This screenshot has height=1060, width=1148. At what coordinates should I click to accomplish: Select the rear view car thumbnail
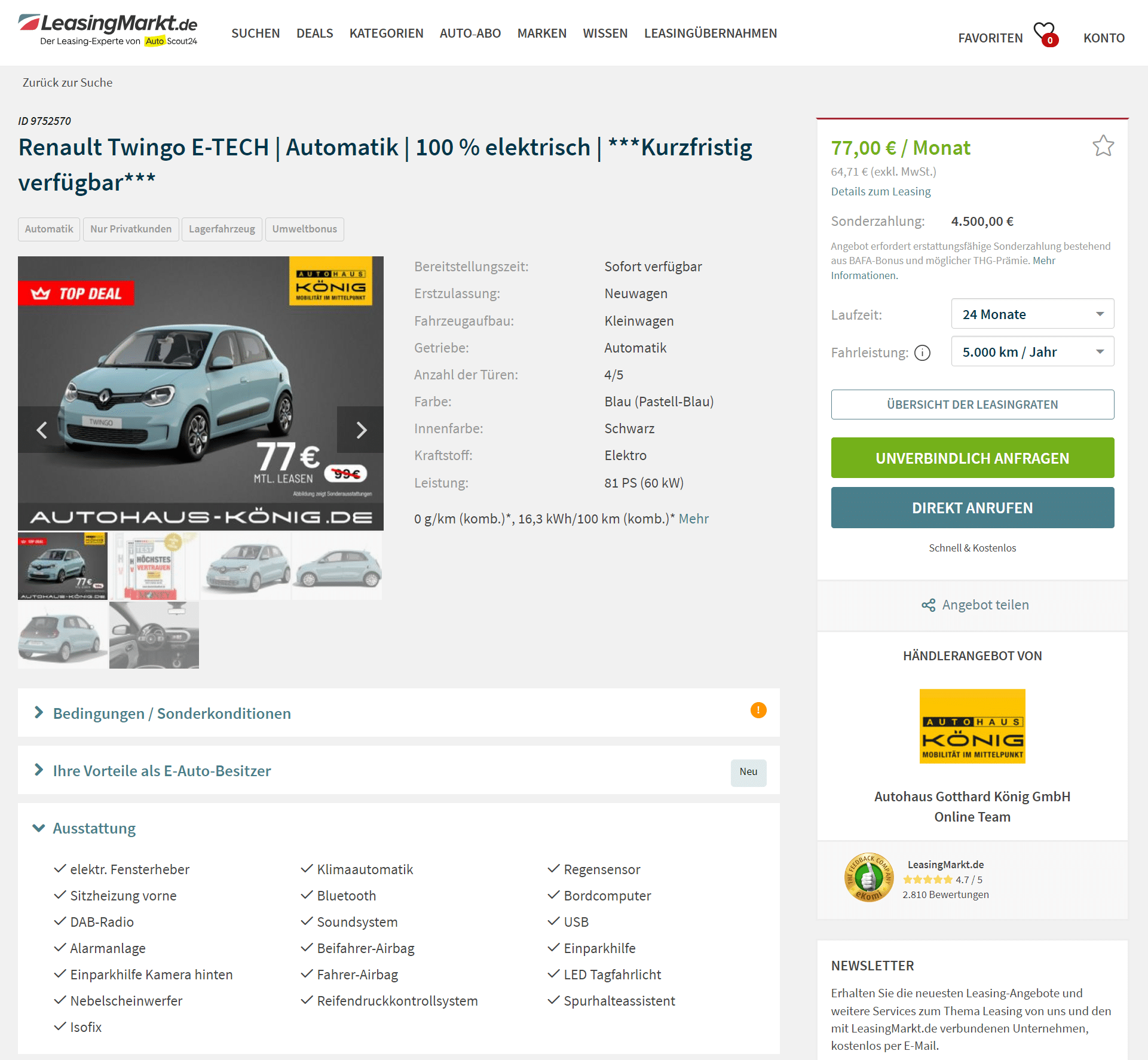point(63,635)
